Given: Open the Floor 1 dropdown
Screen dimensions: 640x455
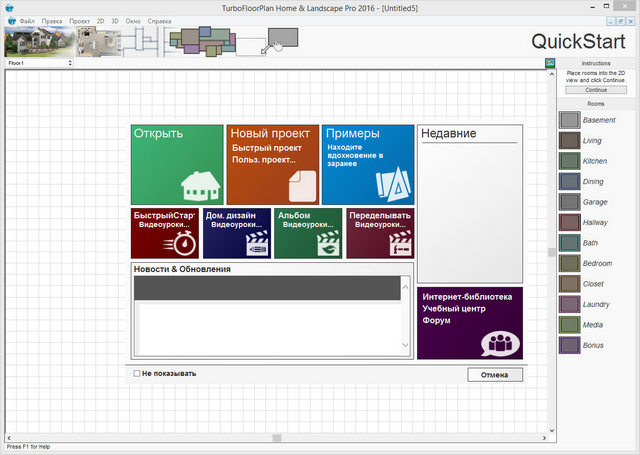Looking at the screenshot, I should (39, 63).
